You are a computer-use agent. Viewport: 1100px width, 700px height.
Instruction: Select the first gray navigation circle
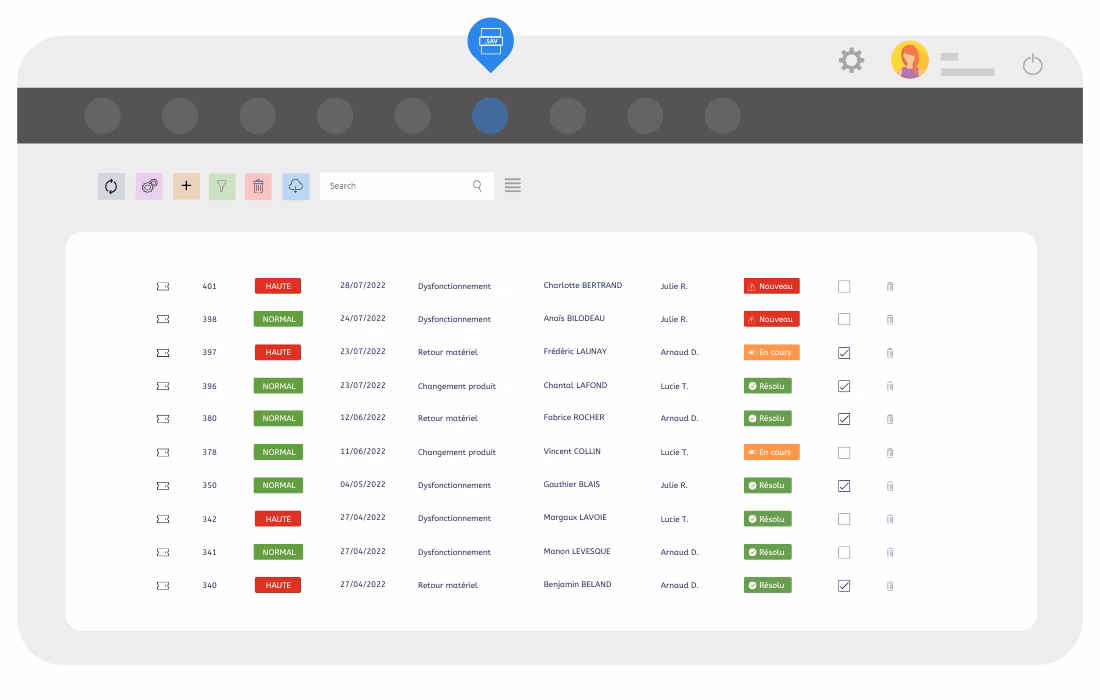(102, 116)
